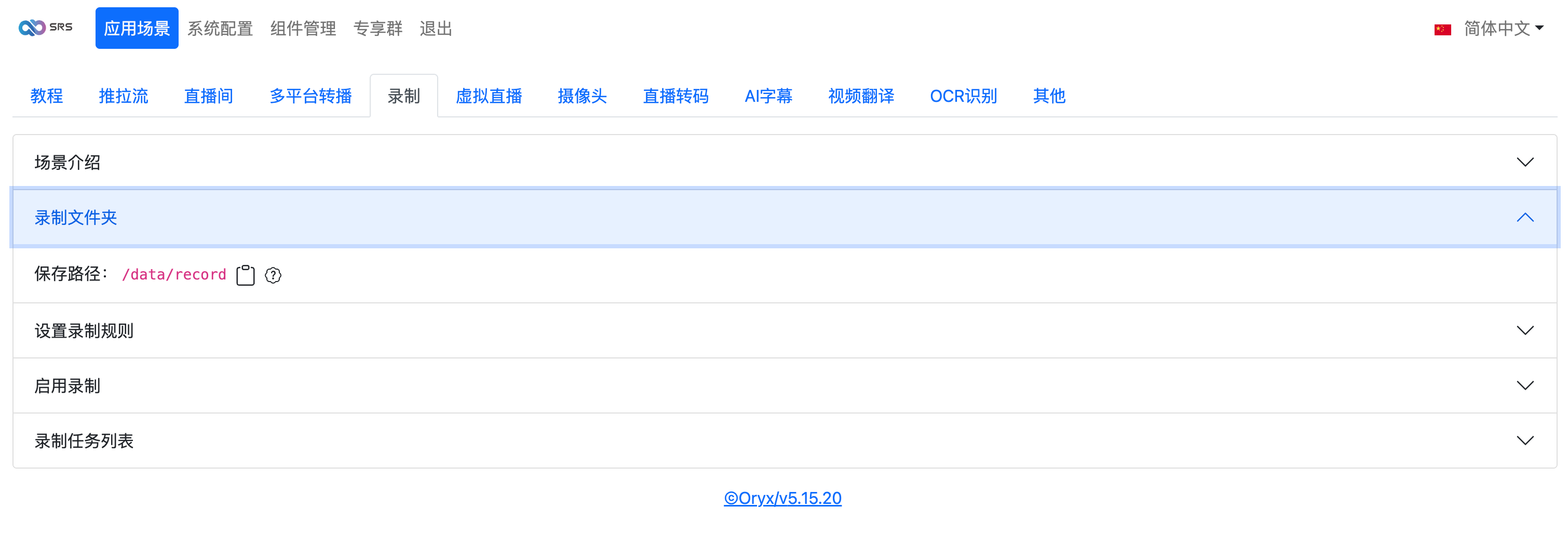Switch to the 其他 tab

[x=1049, y=96]
